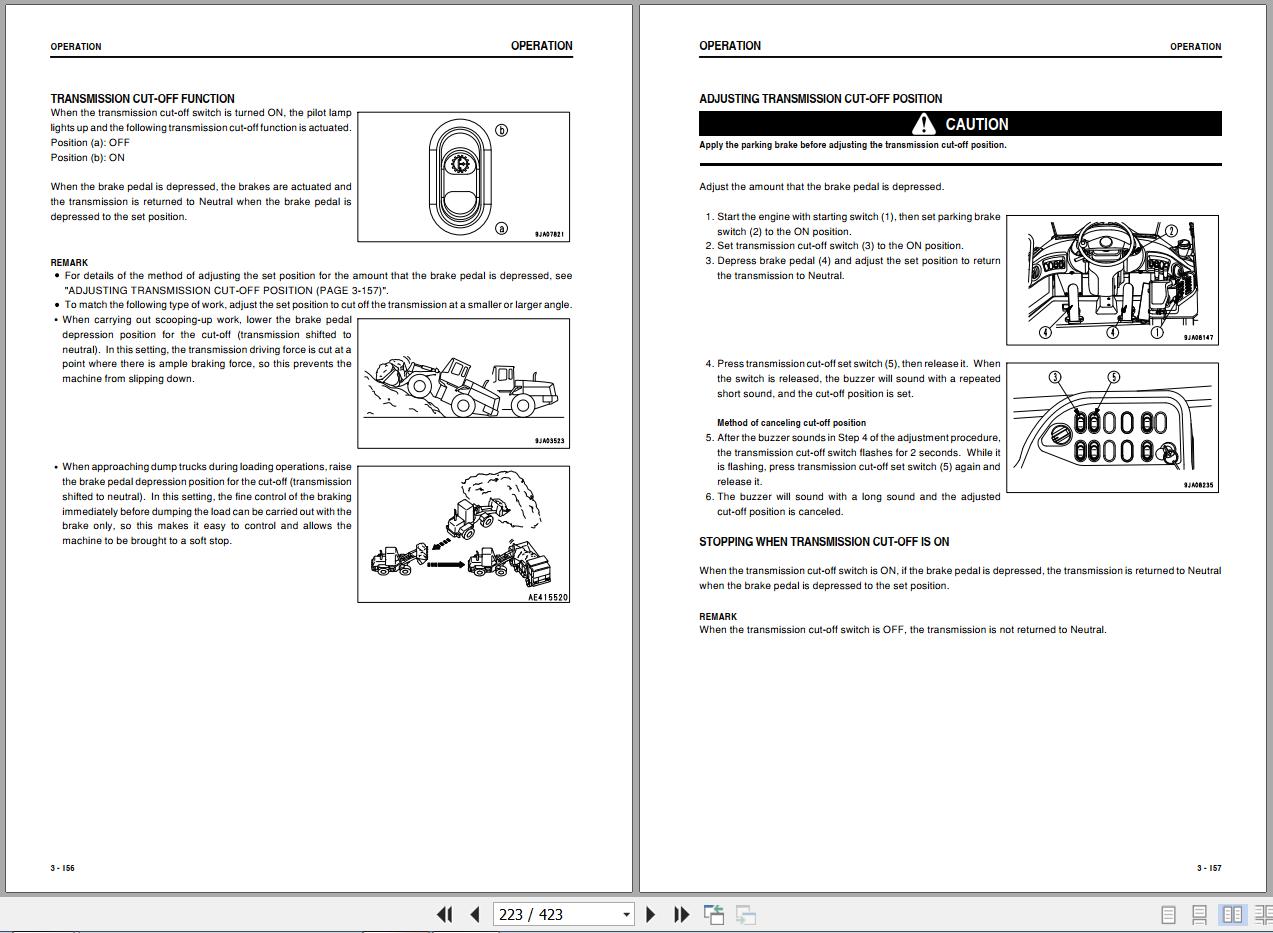The width and height of the screenshot is (1273, 933).
Task: Go forward to next view icon
Action: click(x=746, y=914)
